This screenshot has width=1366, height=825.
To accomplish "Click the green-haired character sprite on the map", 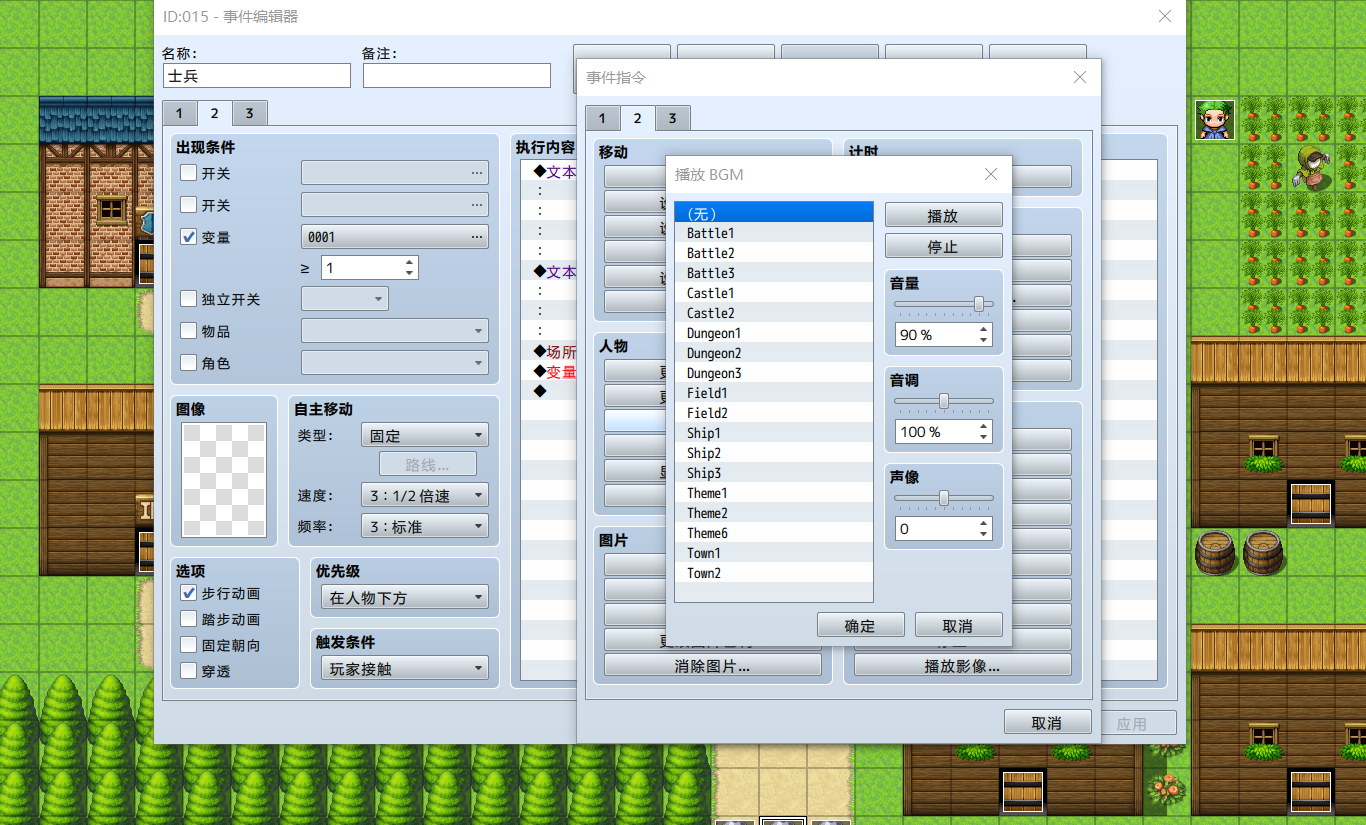I will 1215,120.
